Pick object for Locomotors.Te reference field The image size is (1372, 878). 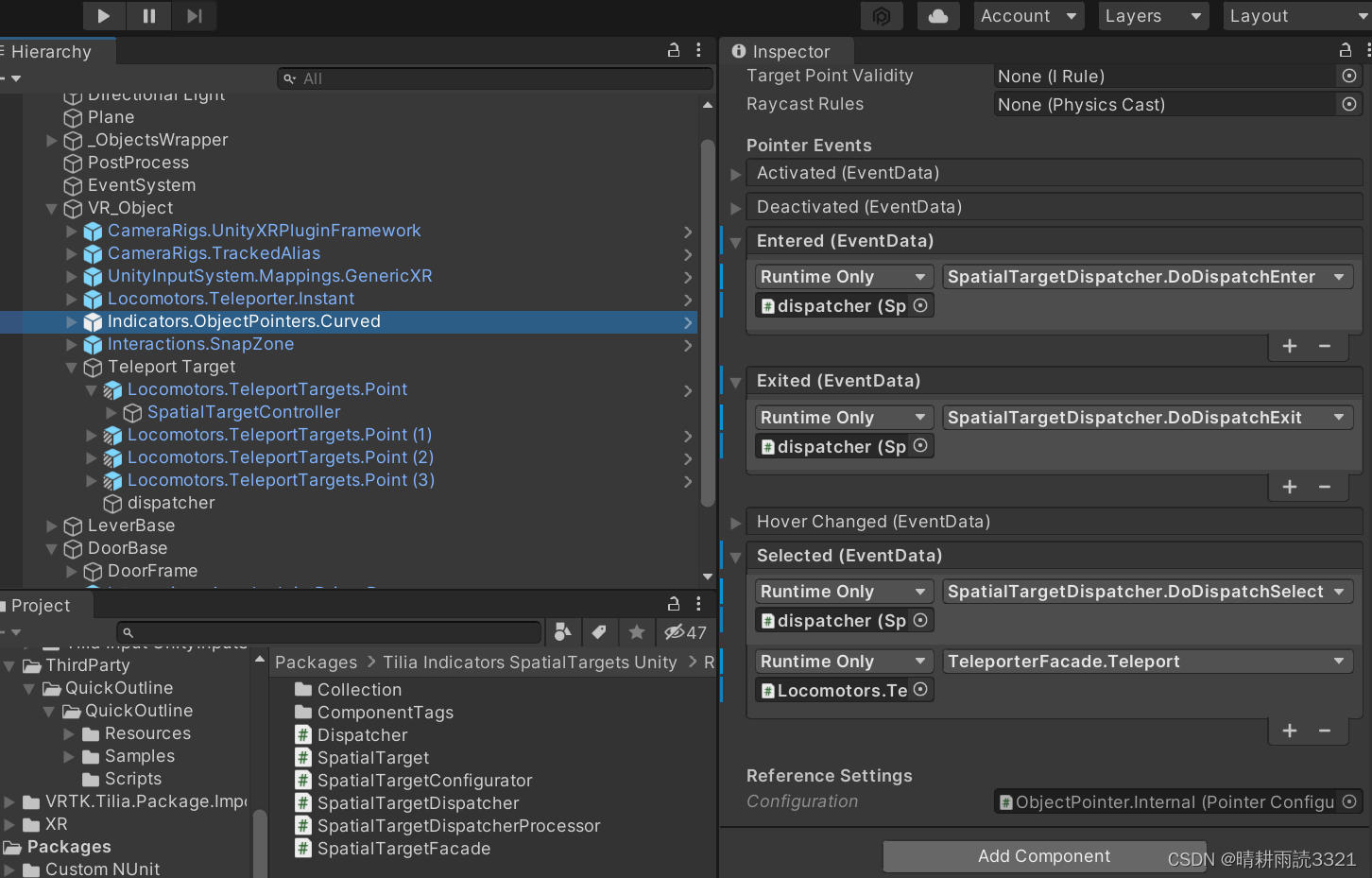point(920,690)
